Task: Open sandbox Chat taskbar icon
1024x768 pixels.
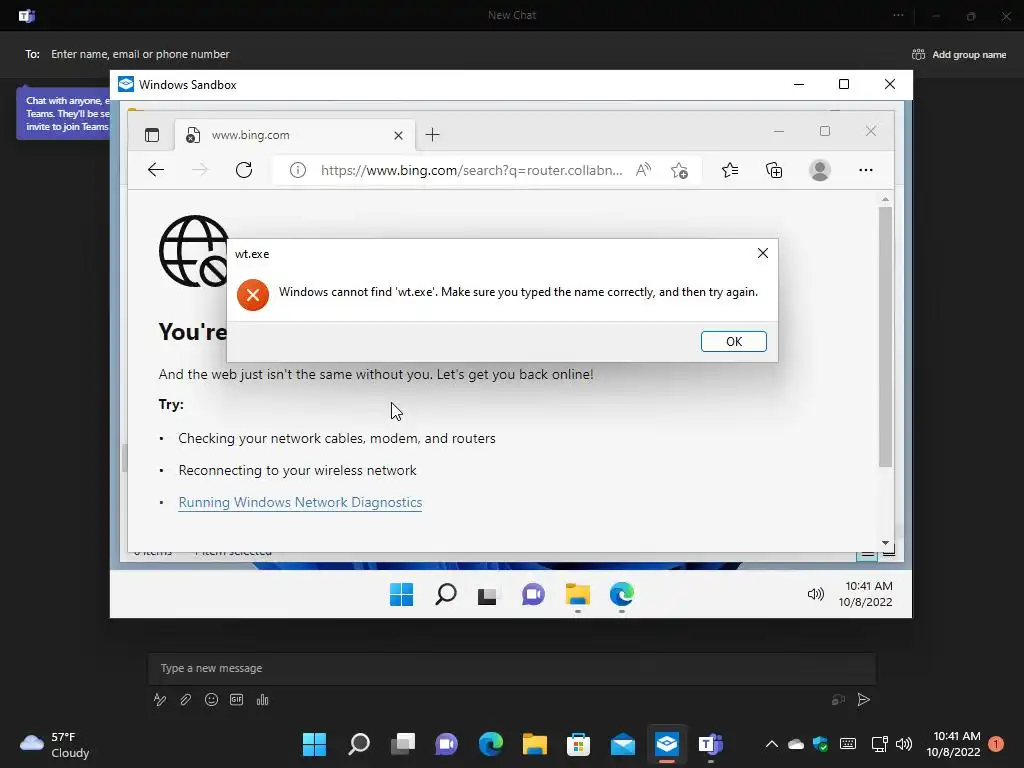Action: (533, 594)
